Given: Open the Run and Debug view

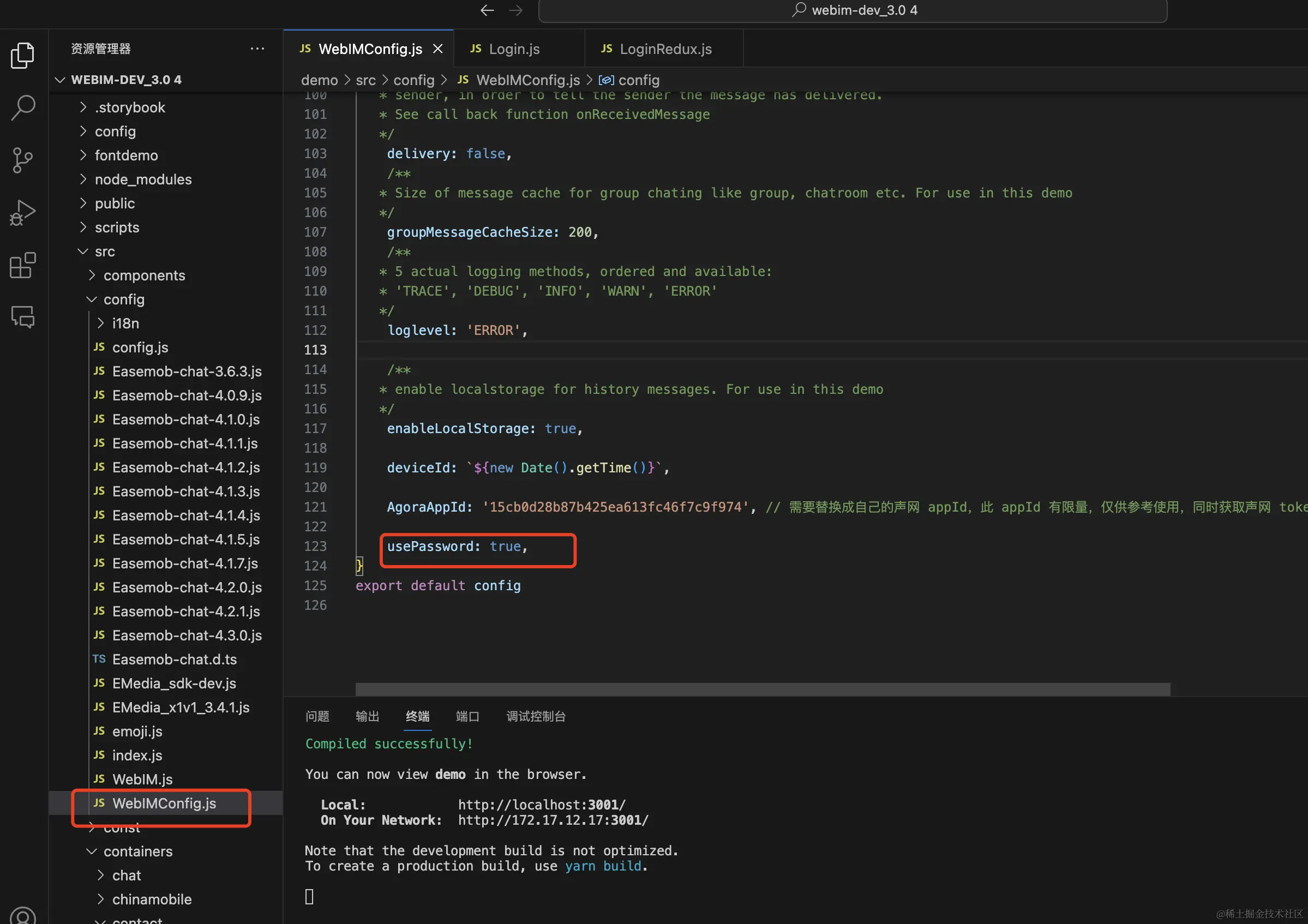Looking at the screenshot, I should (x=23, y=213).
